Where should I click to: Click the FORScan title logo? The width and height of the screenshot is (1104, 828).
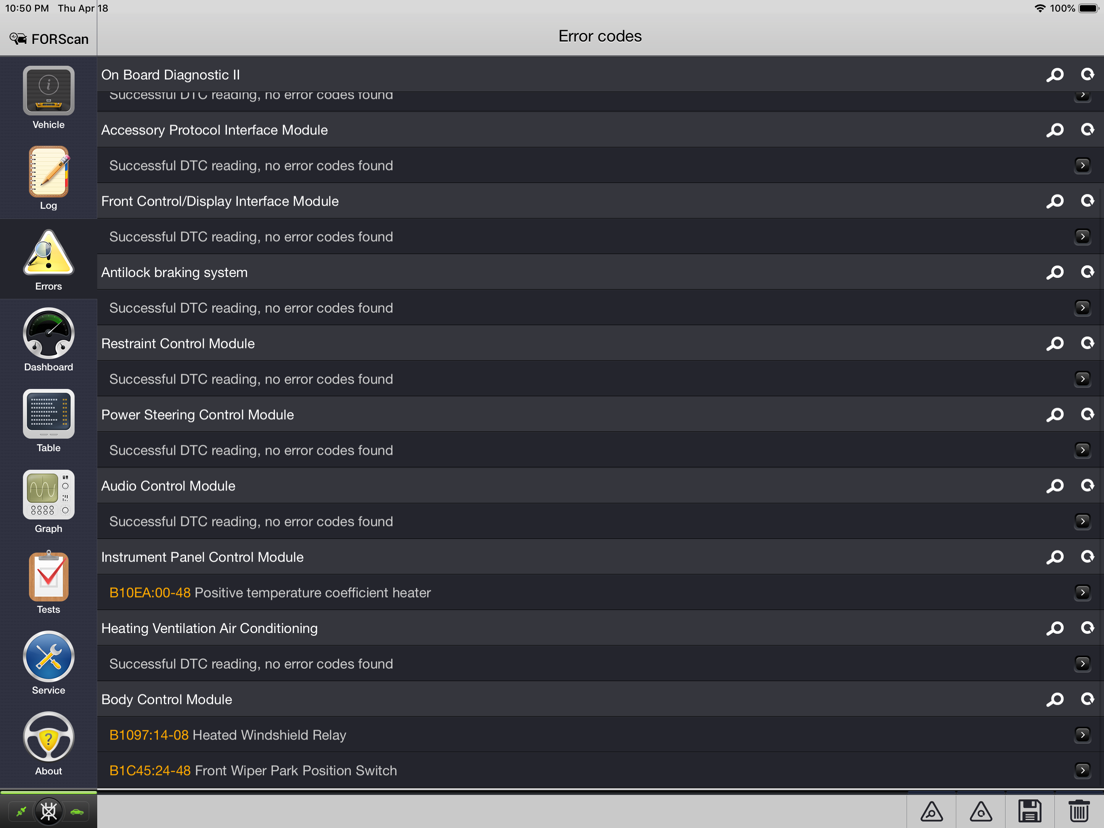click(49, 39)
